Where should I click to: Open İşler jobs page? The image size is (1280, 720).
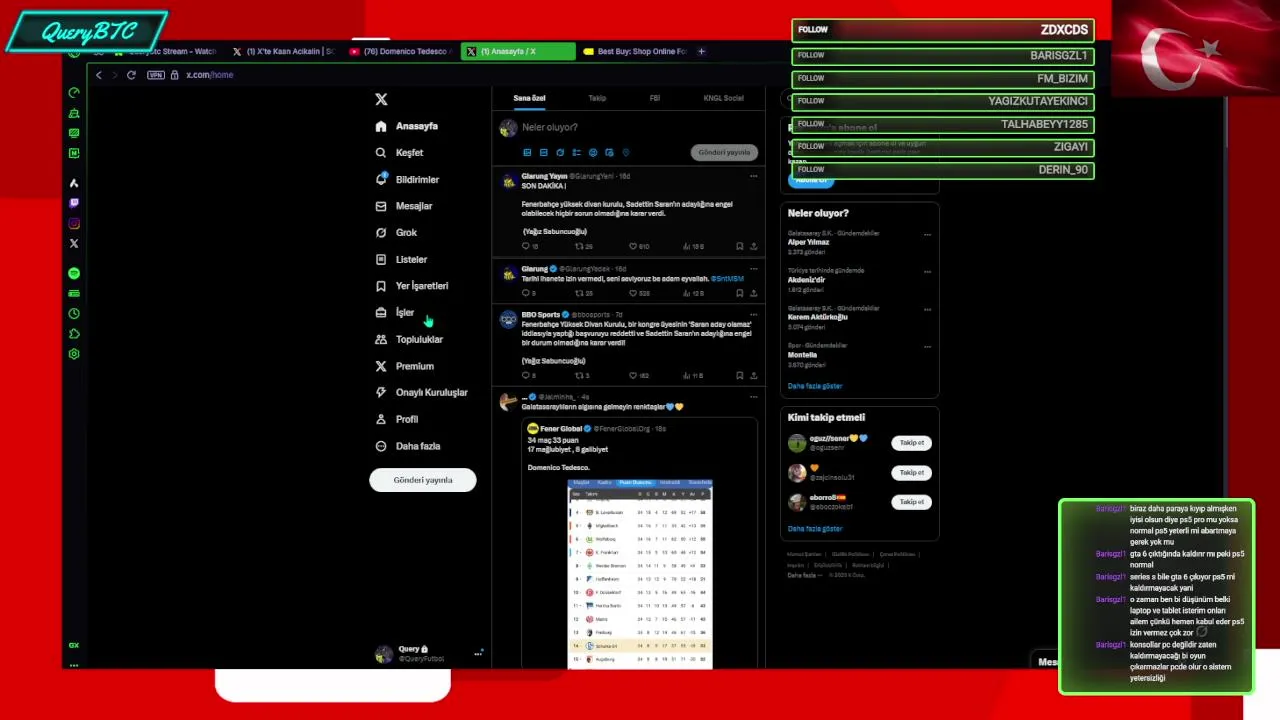[x=395, y=313]
